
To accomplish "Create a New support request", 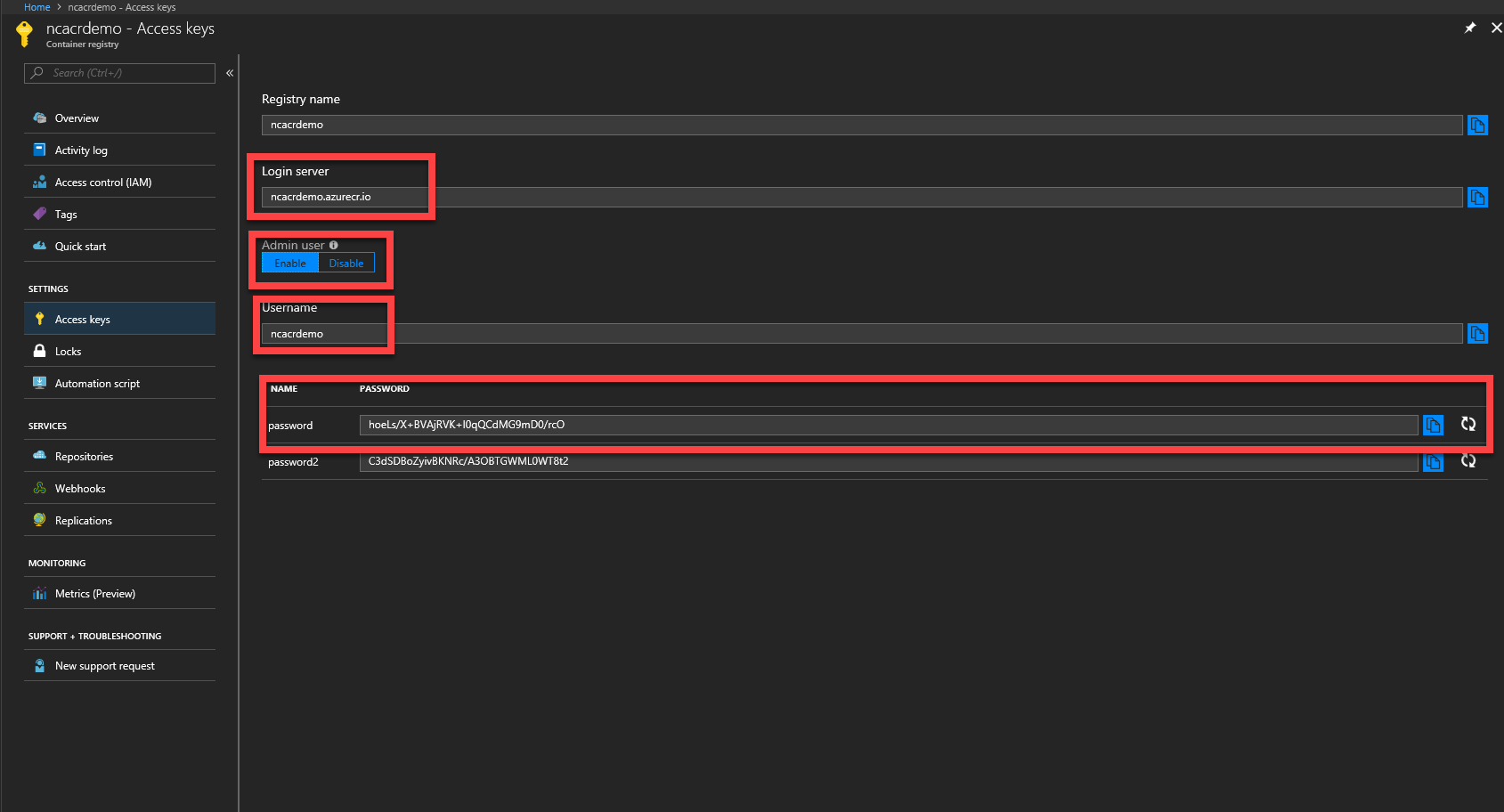I will click(119, 665).
